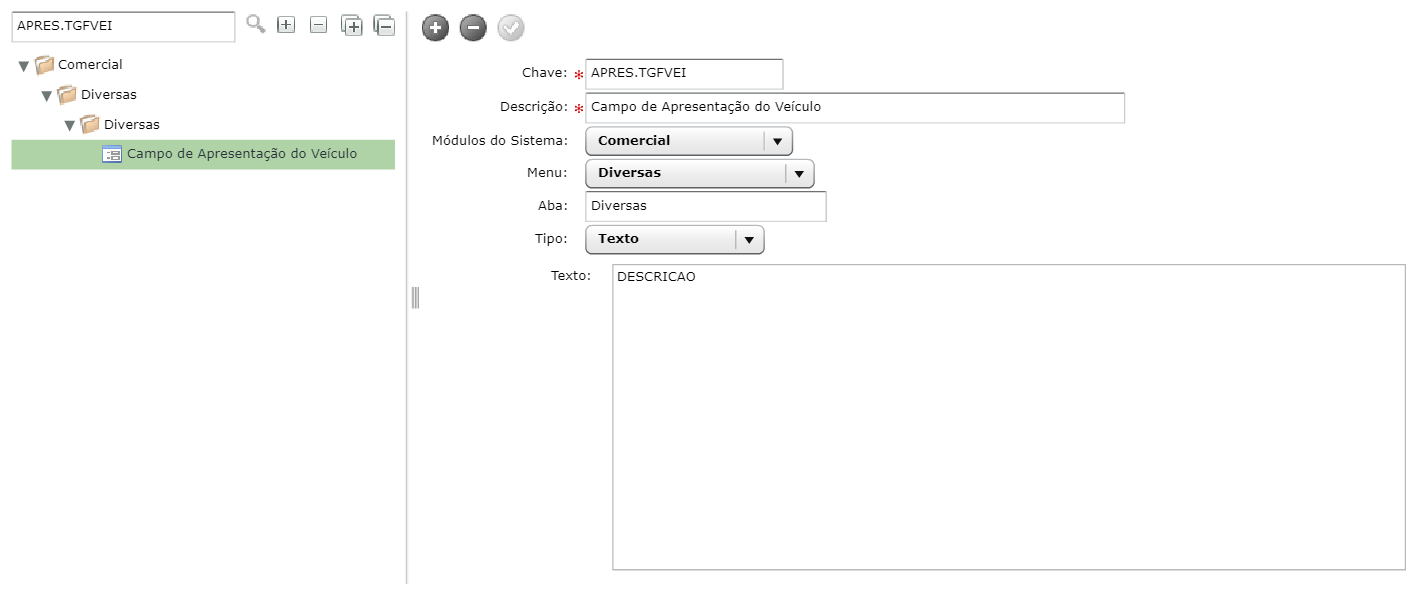Screen dimensions: 1422x596
Task: Click the grayed-out checkmark confirm icon
Action: [x=511, y=28]
